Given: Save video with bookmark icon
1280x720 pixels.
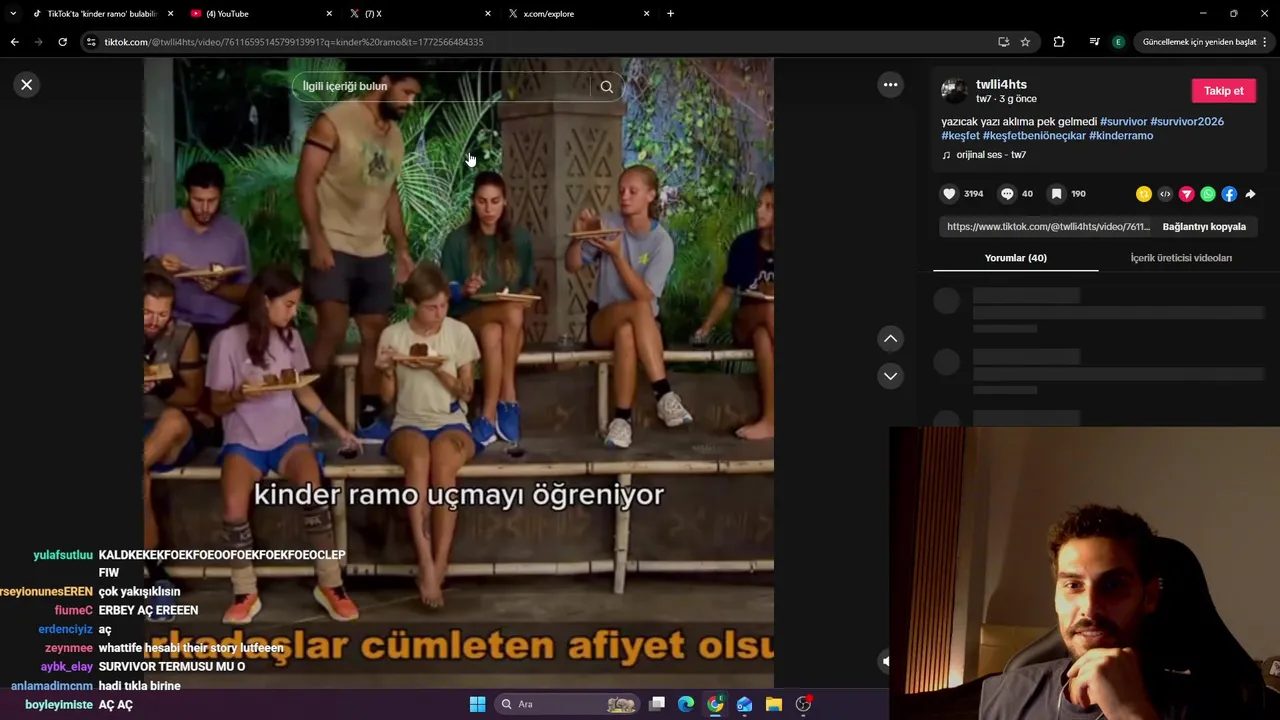Looking at the screenshot, I should pos(1056,194).
